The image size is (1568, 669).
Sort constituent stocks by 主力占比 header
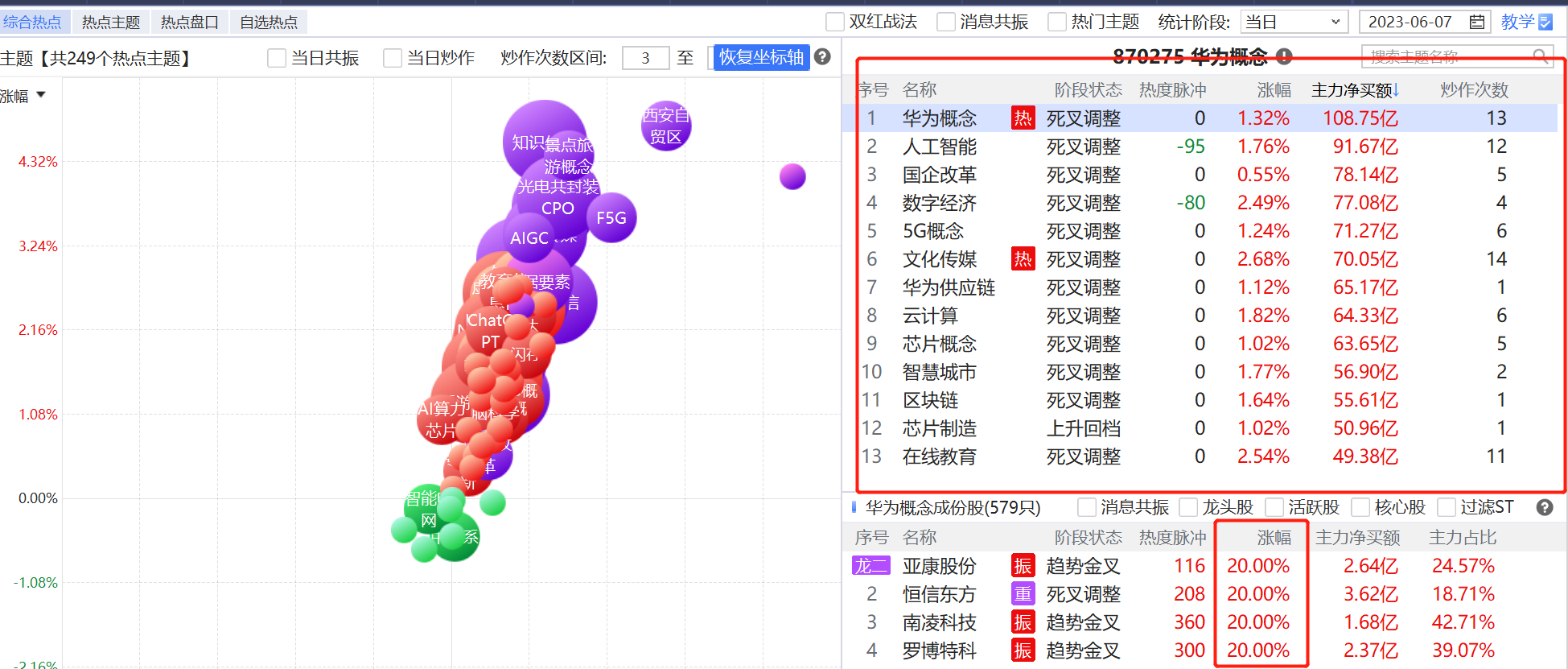1463,538
